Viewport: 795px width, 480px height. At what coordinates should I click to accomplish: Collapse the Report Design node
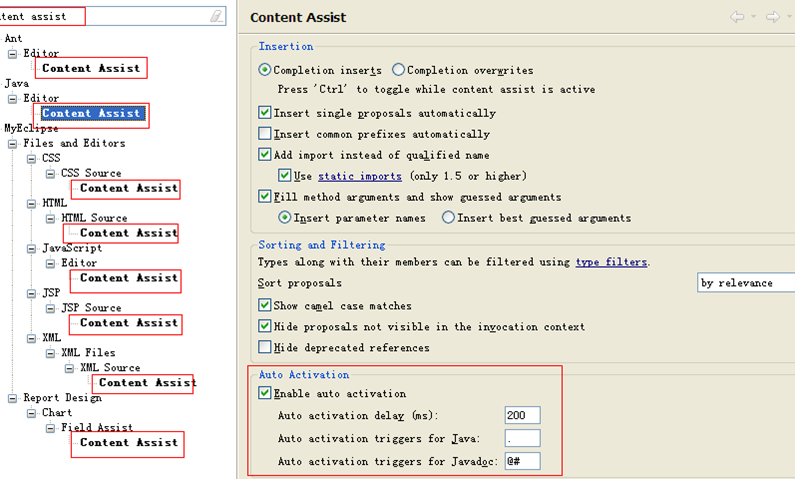(12, 398)
